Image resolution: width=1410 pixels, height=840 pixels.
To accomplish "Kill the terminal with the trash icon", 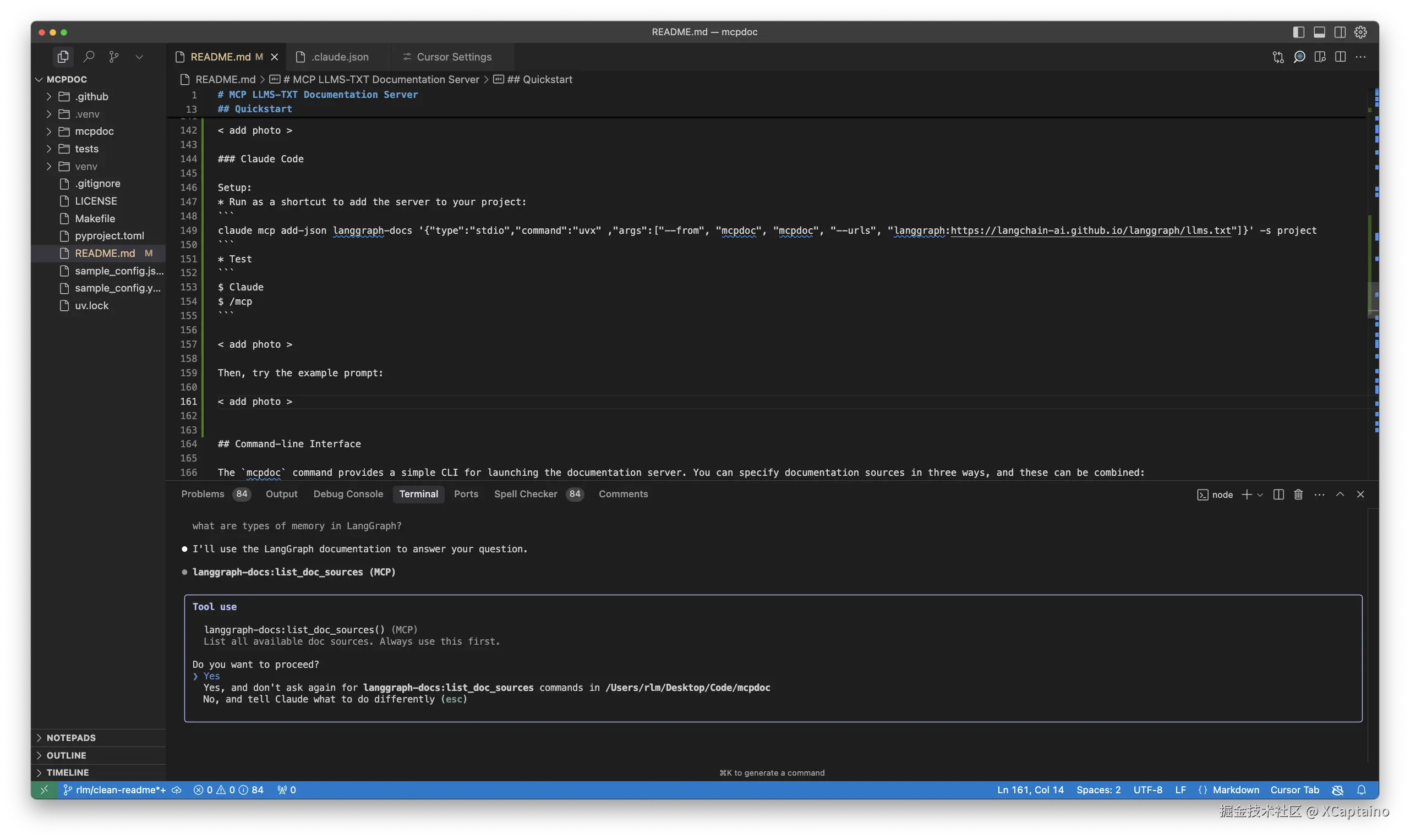I will (1298, 494).
